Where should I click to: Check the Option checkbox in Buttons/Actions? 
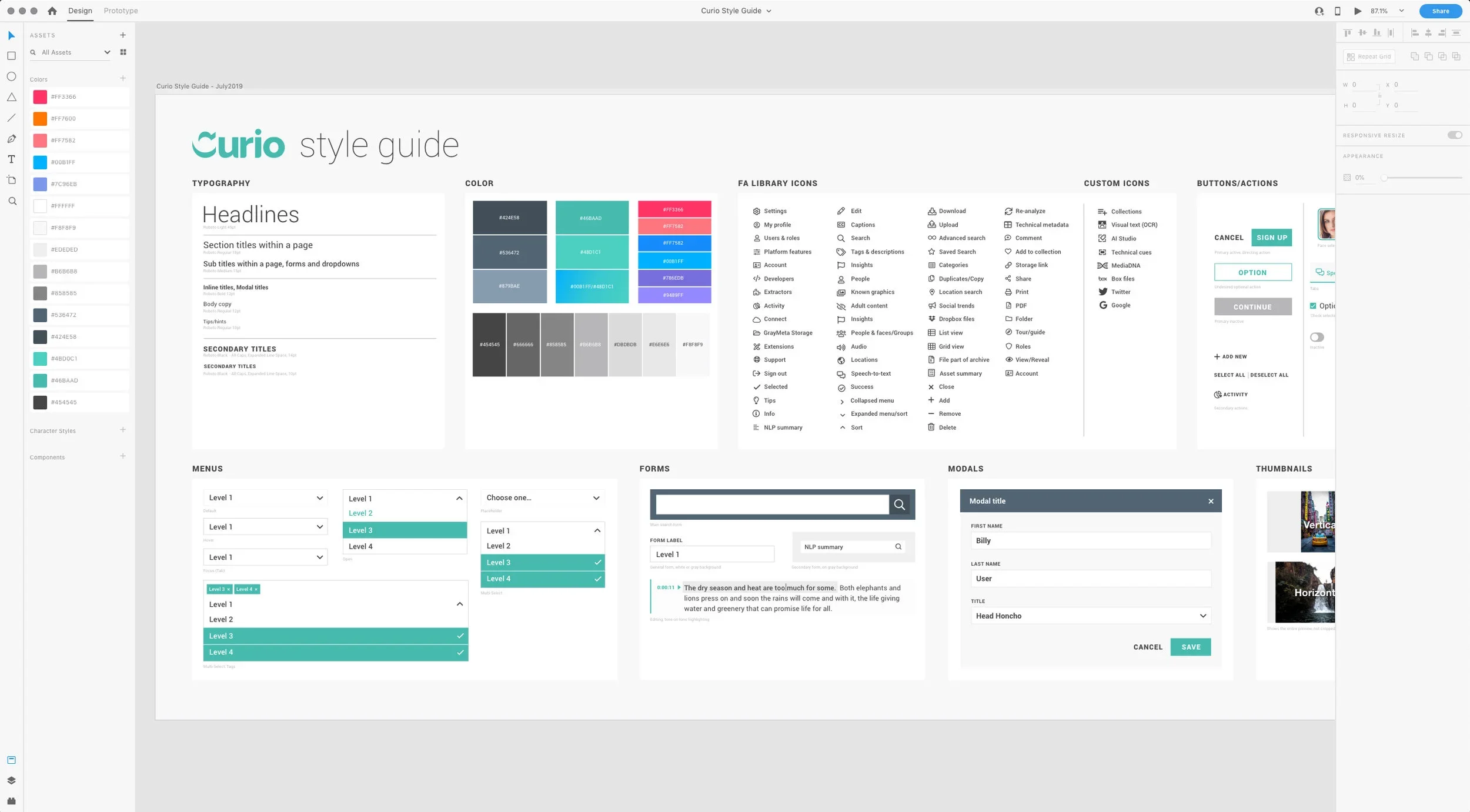pos(1313,306)
